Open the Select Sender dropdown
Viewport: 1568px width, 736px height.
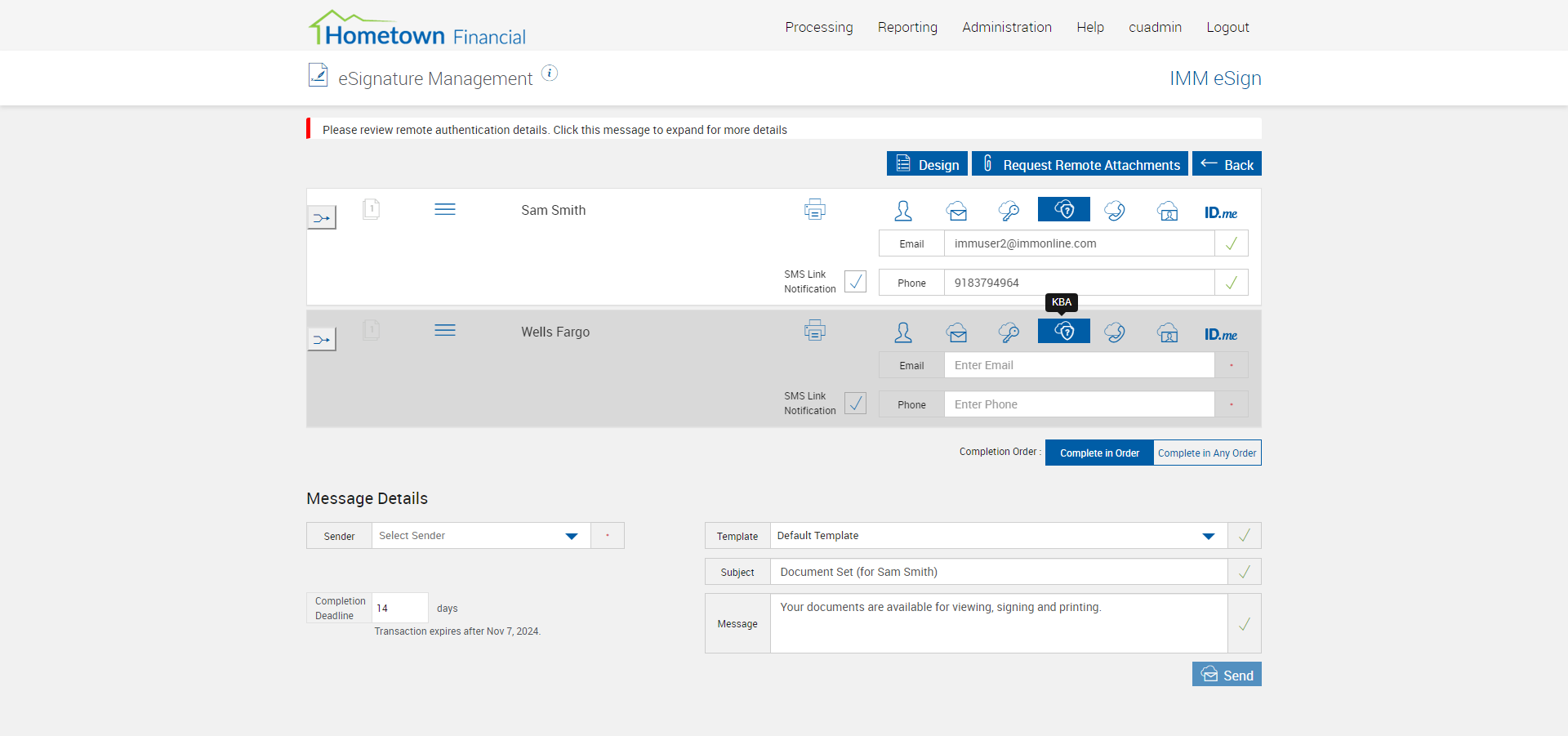tap(481, 536)
